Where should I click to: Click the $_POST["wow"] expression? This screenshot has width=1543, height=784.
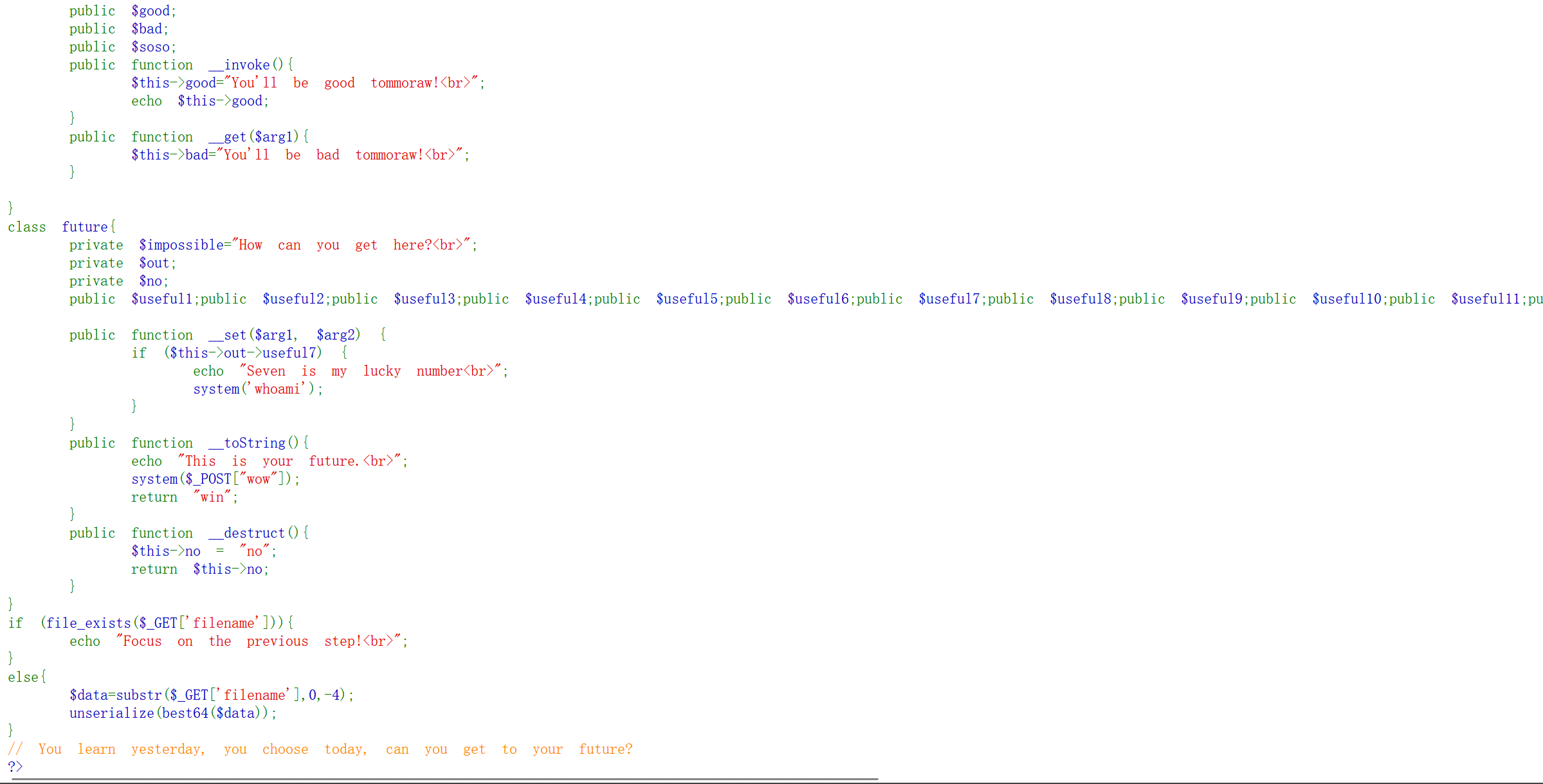click(235, 479)
